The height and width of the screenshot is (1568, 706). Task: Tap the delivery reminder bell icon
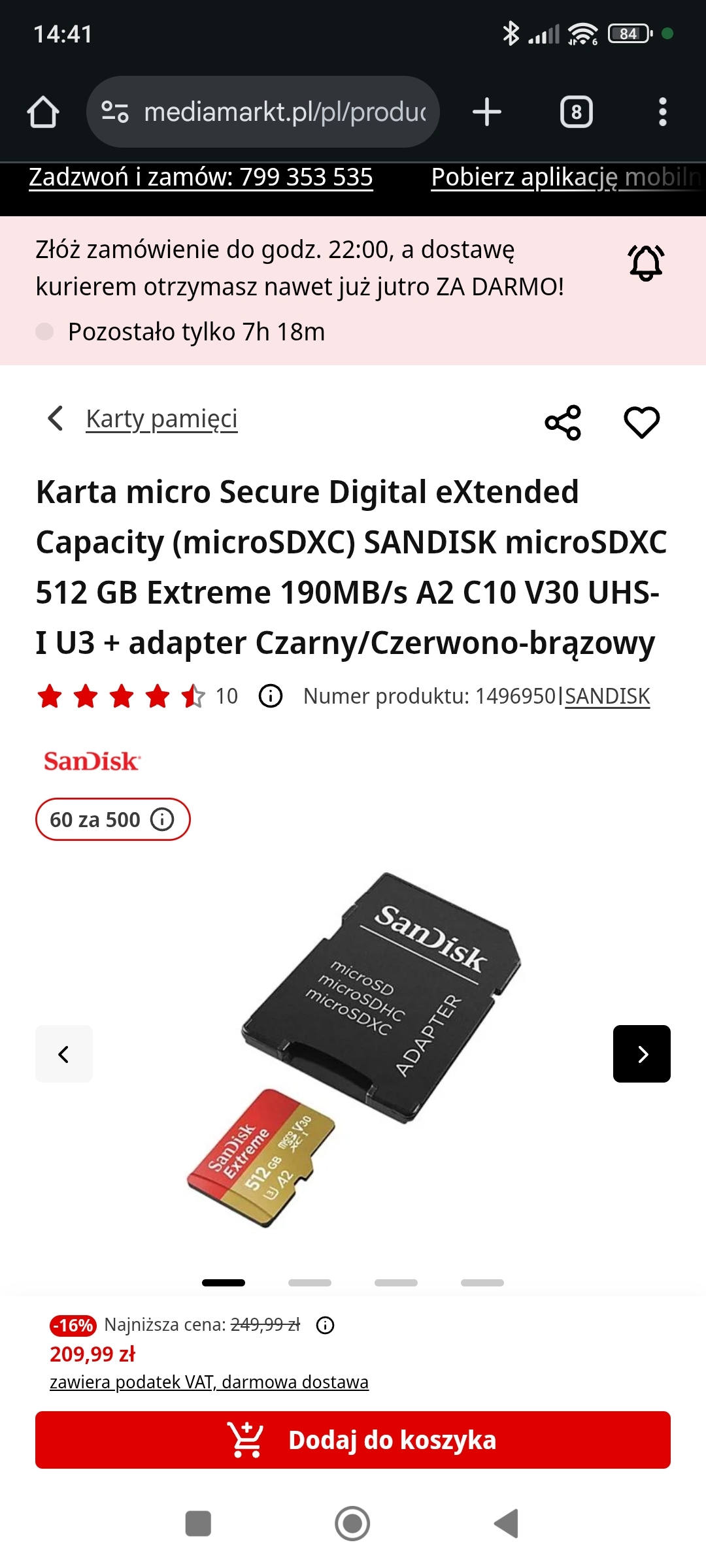[646, 263]
